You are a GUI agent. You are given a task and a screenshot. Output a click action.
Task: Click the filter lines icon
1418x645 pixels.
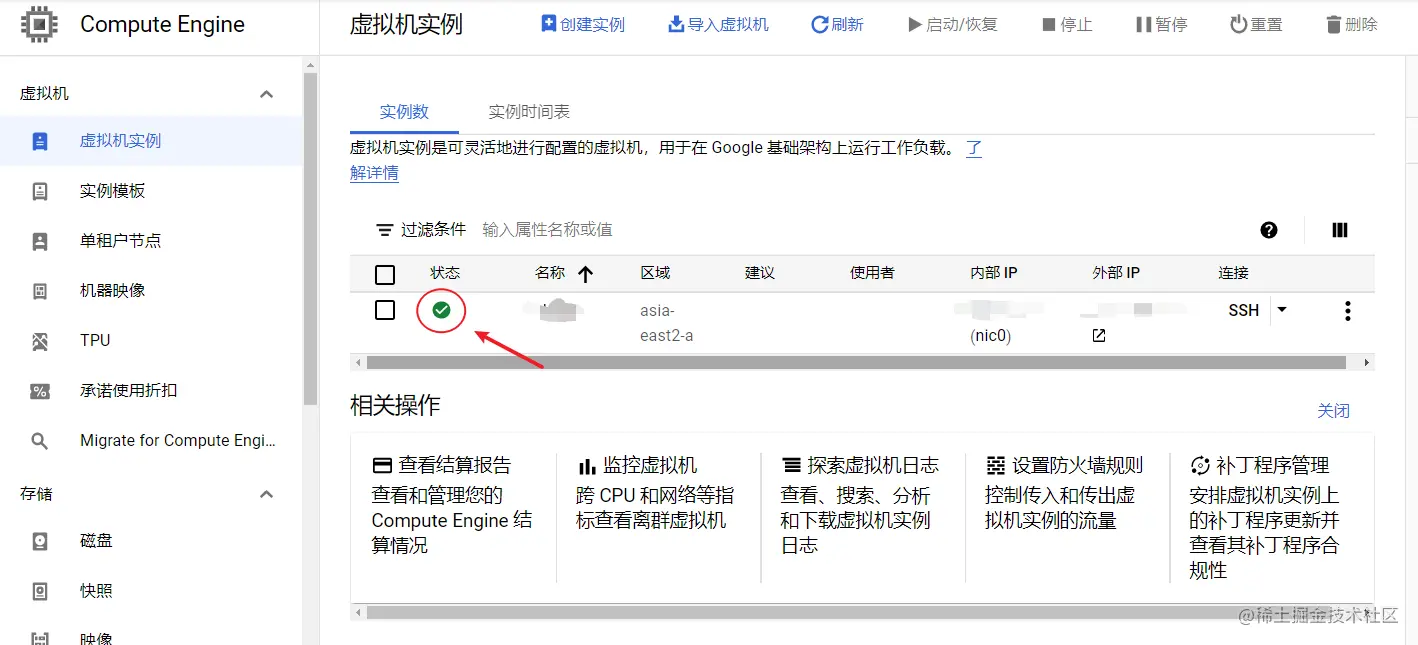[x=384, y=230]
